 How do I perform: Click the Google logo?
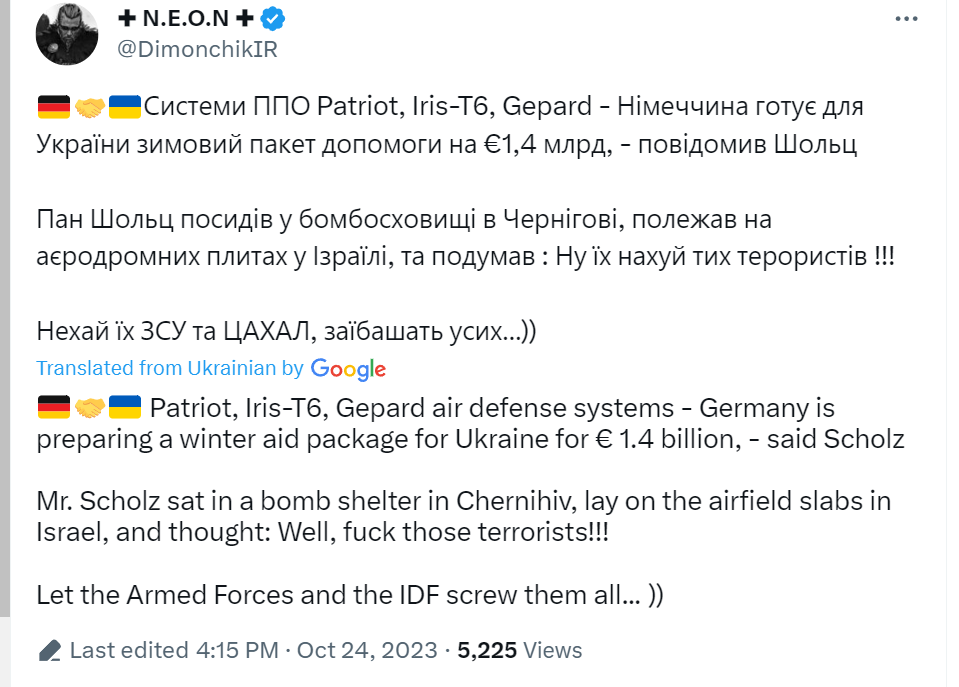click(348, 369)
